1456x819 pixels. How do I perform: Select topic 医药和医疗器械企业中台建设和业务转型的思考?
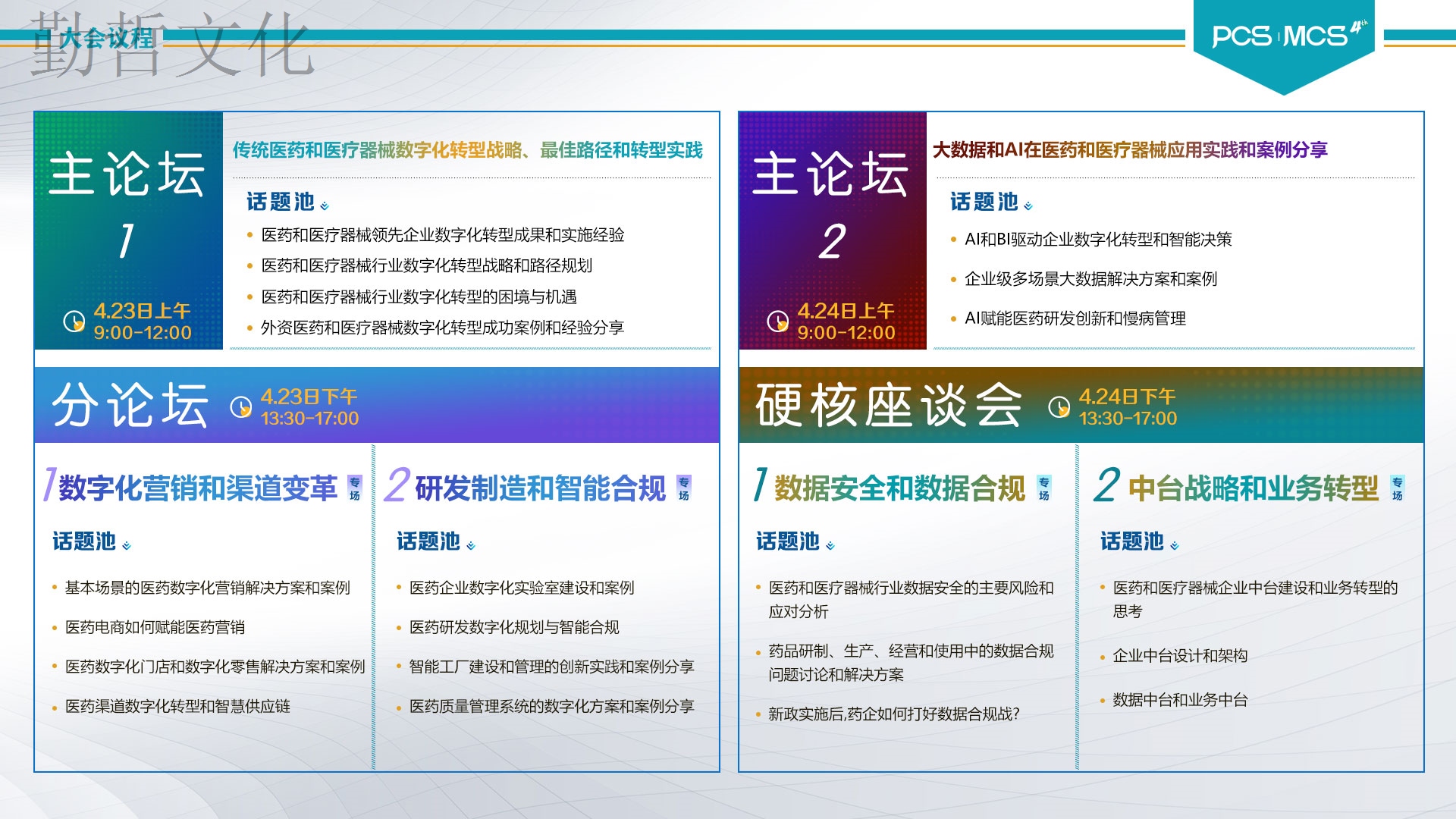point(1255,599)
